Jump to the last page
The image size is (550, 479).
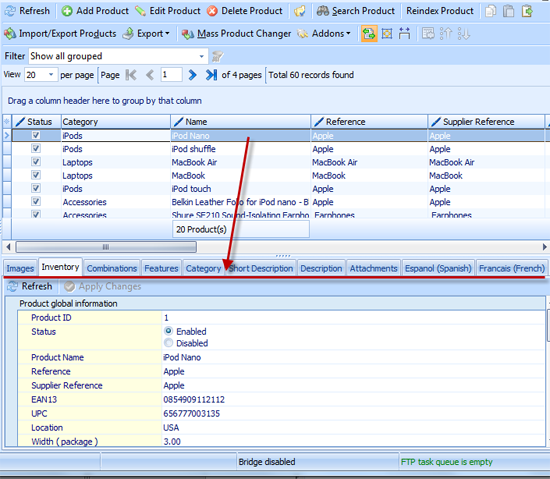pyautogui.click(x=211, y=75)
